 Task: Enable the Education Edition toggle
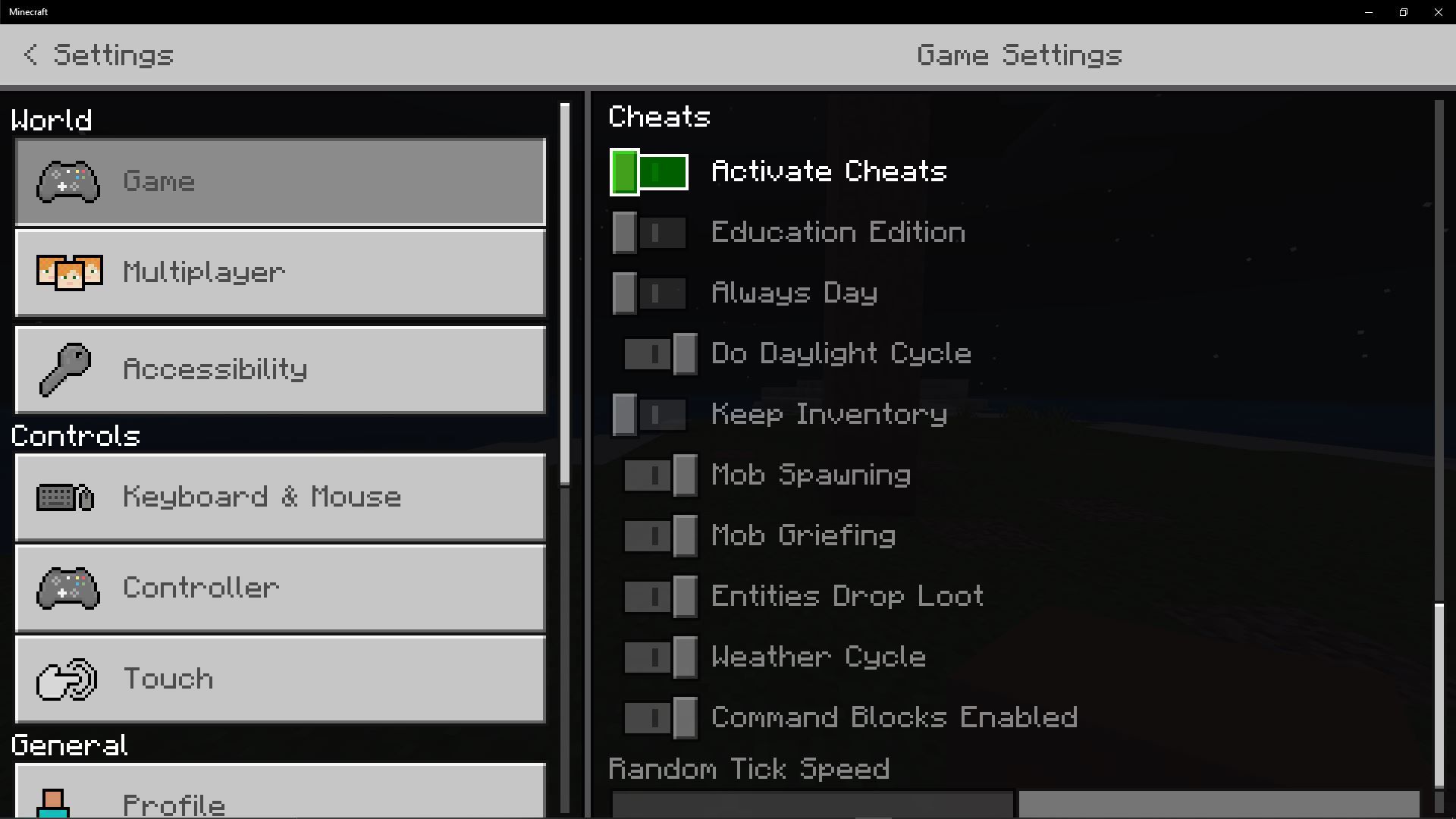[x=649, y=232]
